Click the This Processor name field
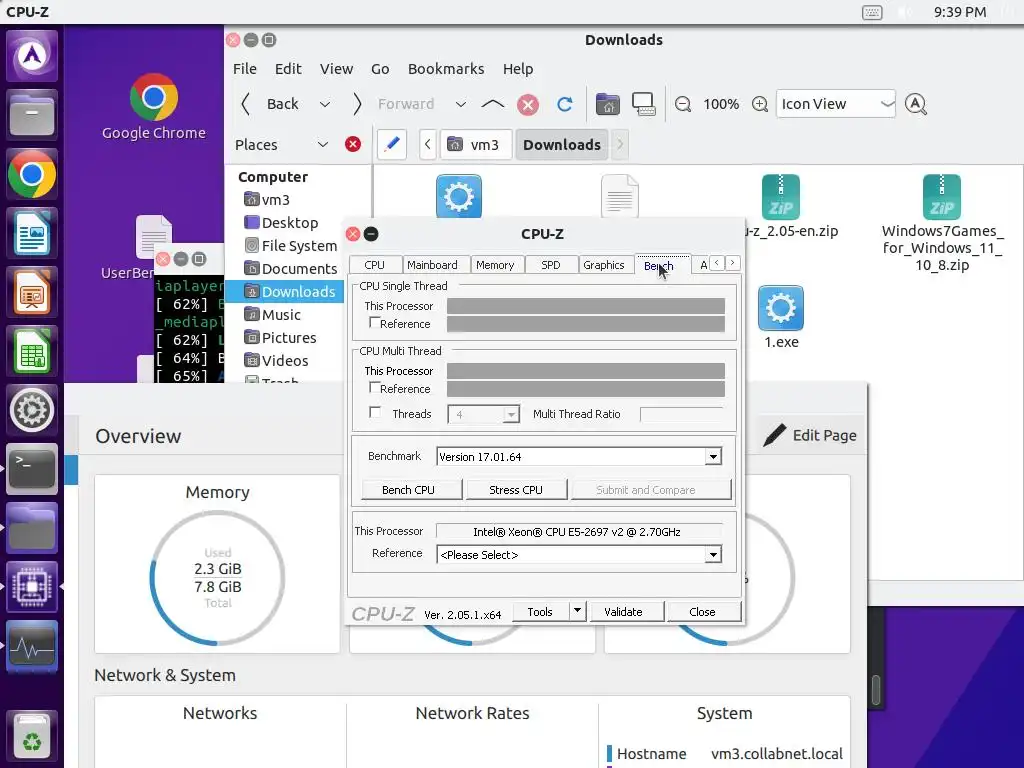1024x768 pixels. (579, 532)
